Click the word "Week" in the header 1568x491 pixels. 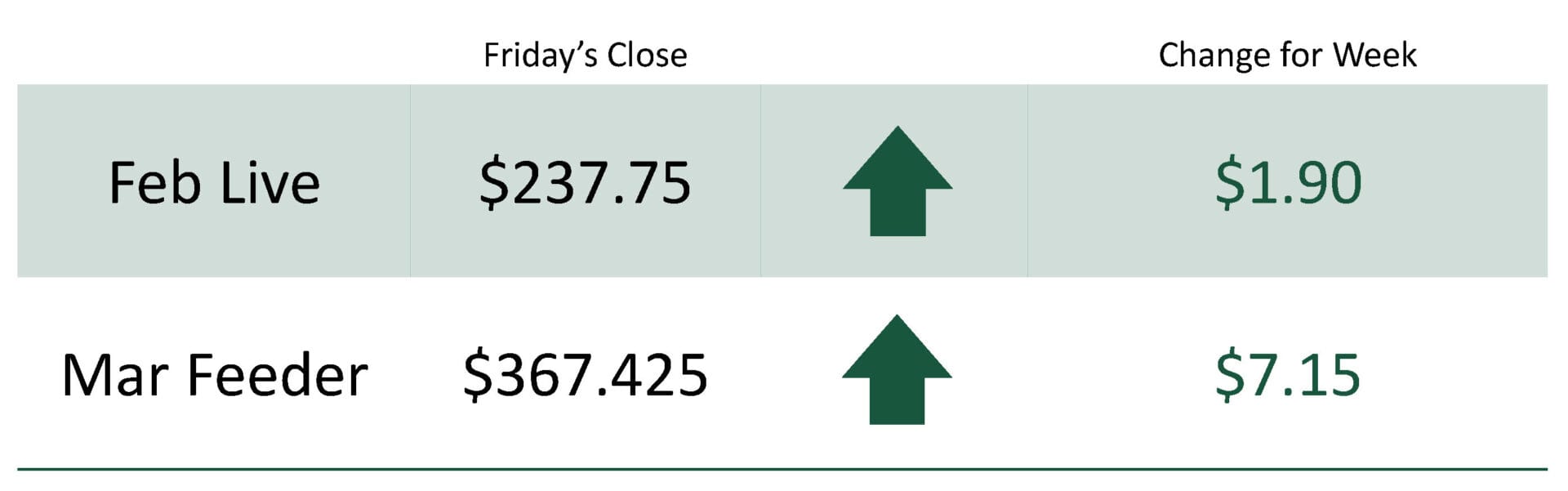click(x=1374, y=56)
